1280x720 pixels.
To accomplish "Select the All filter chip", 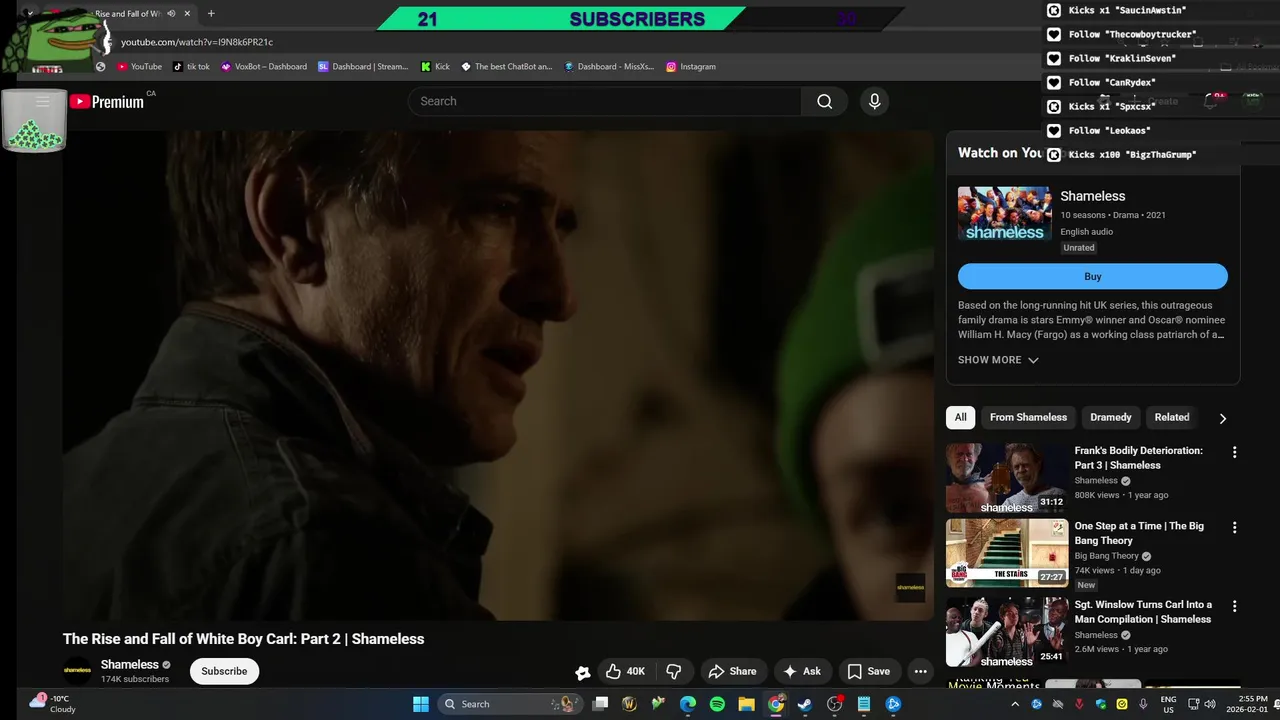I will tap(960, 417).
